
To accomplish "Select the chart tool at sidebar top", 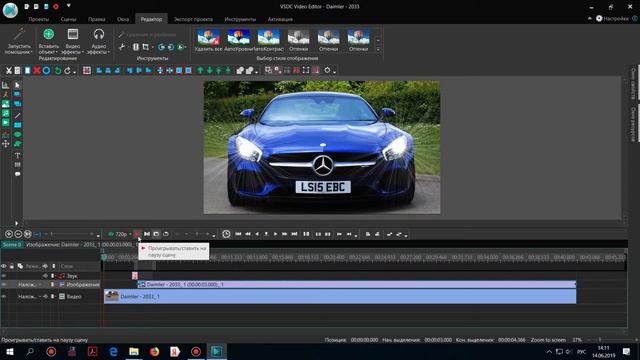I will [5, 85].
